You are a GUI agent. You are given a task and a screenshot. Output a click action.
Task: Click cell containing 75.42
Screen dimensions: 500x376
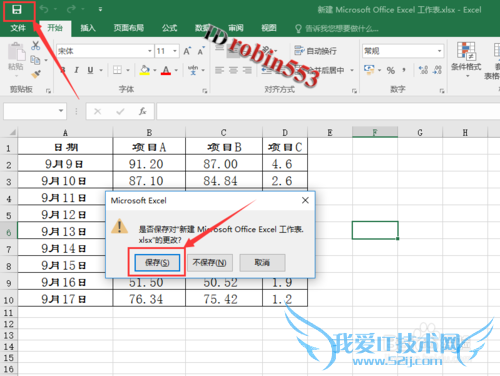[224, 299]
